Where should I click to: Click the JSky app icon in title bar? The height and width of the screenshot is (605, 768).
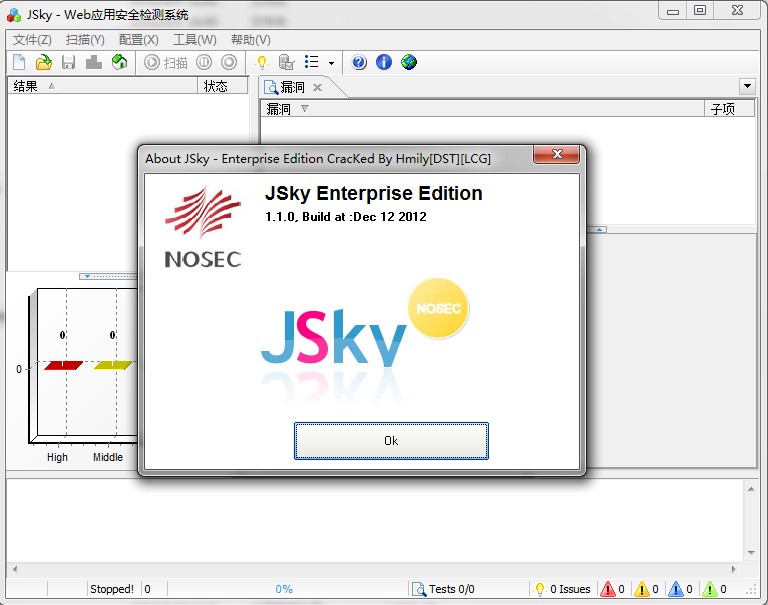coord(14,15)
